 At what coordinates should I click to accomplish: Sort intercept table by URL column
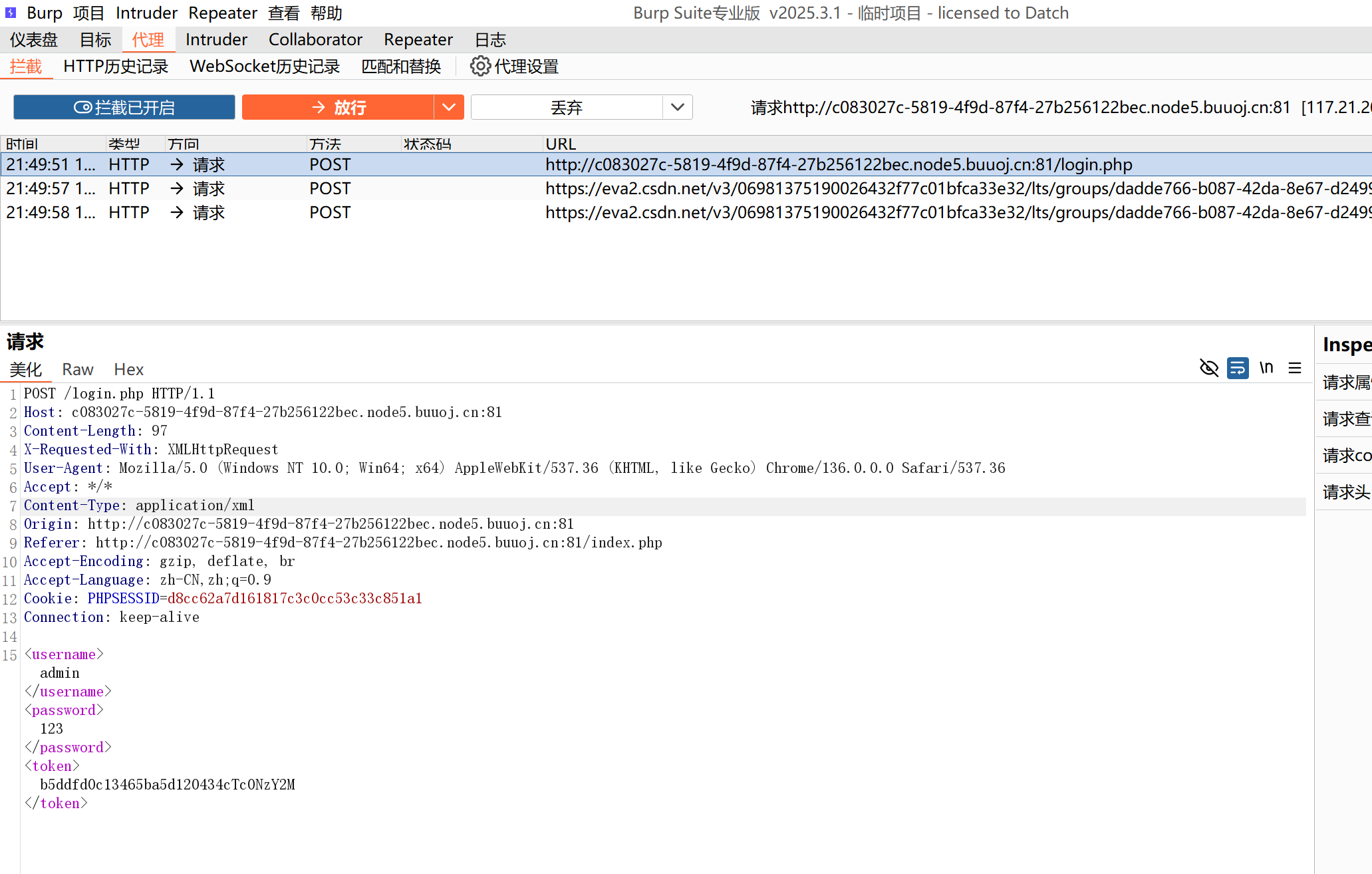(x=561, y=144)
